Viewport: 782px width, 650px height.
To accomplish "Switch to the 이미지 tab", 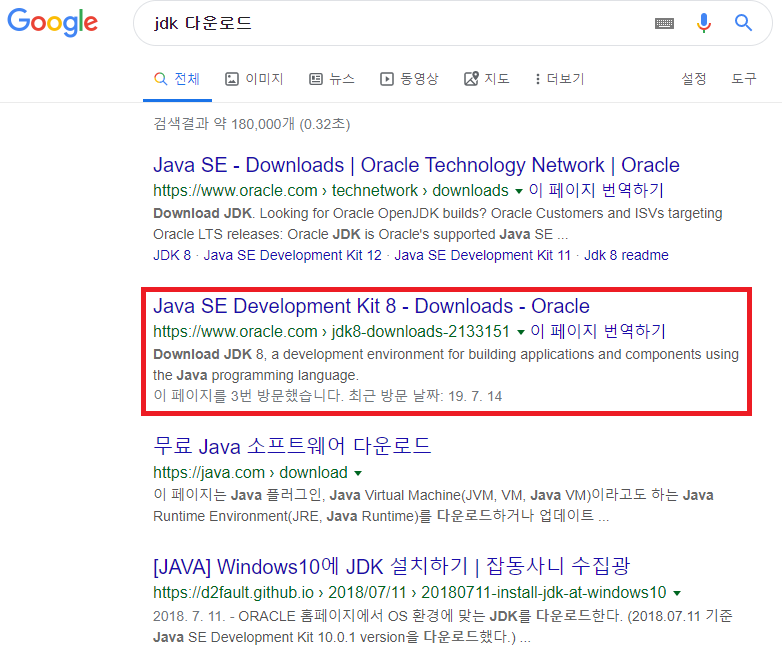I will pyautogui.click(x=254, y=79).
